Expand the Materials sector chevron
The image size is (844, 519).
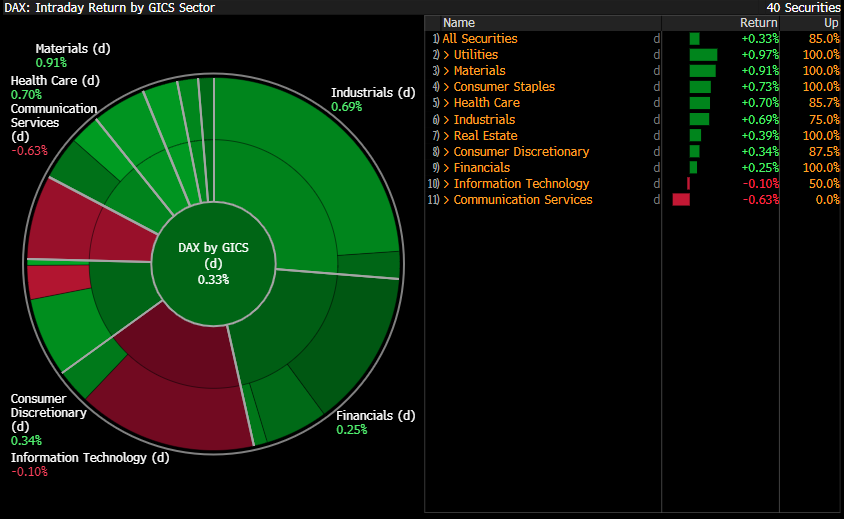point(446,71)
